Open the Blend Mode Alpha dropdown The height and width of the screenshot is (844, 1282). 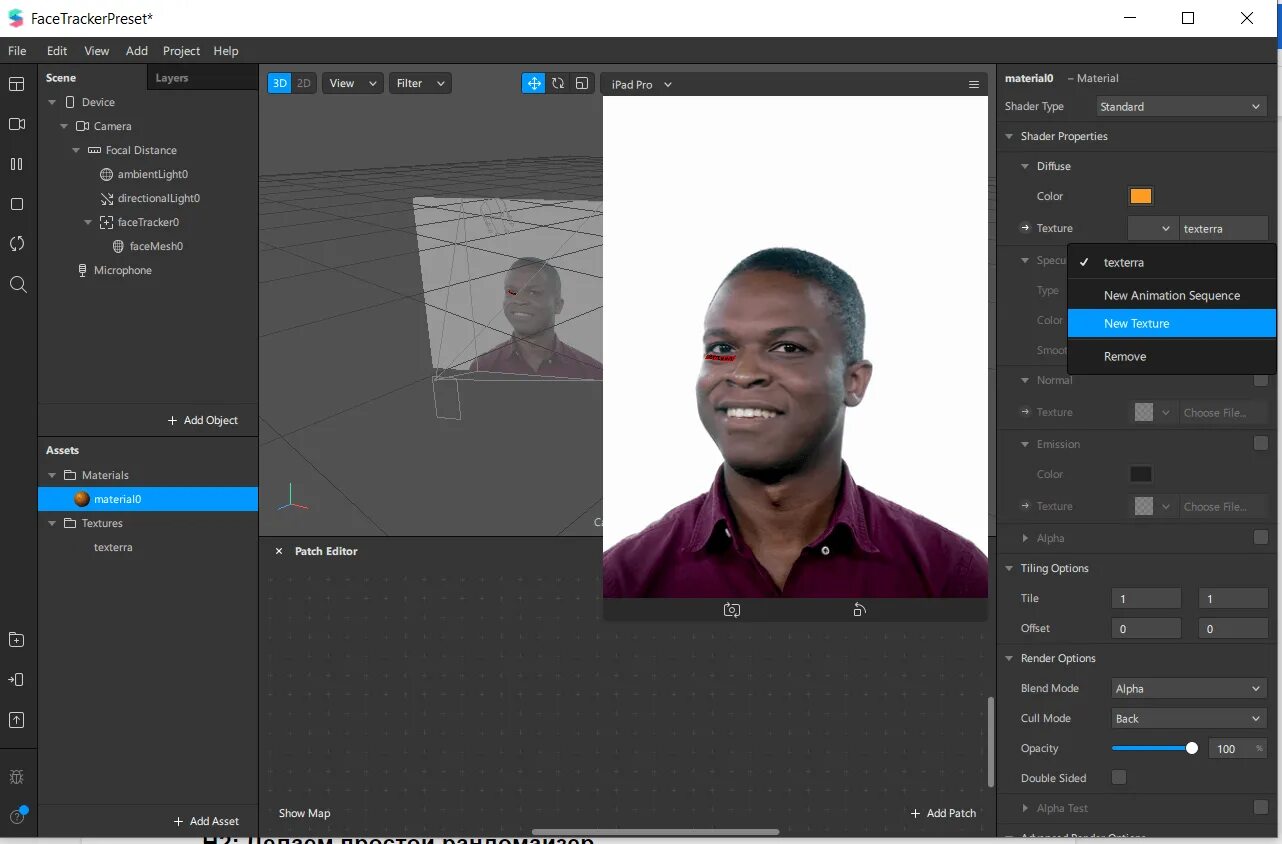1189,689
